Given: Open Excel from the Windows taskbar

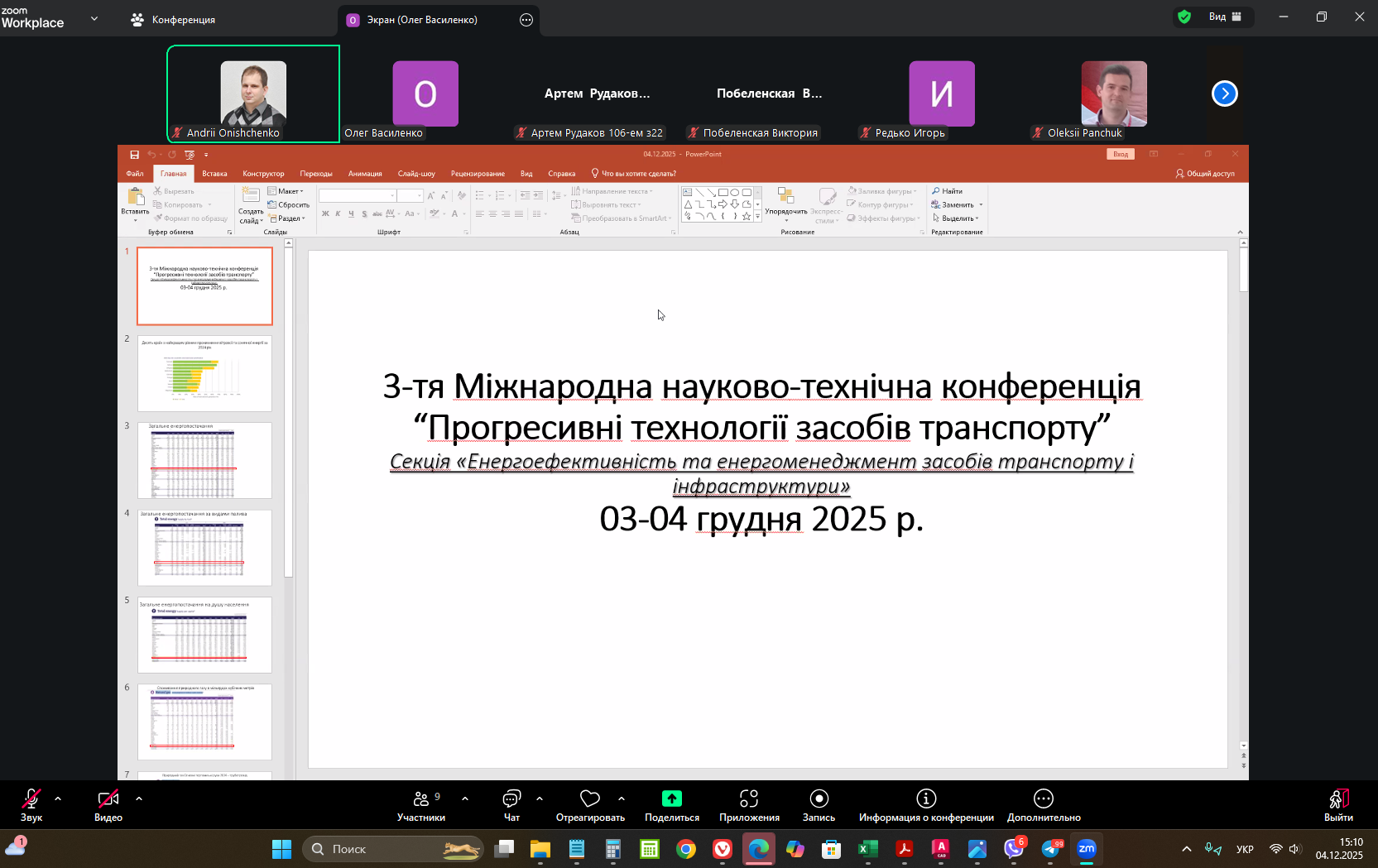Looking at the screenshot, I should pos(867,849).
